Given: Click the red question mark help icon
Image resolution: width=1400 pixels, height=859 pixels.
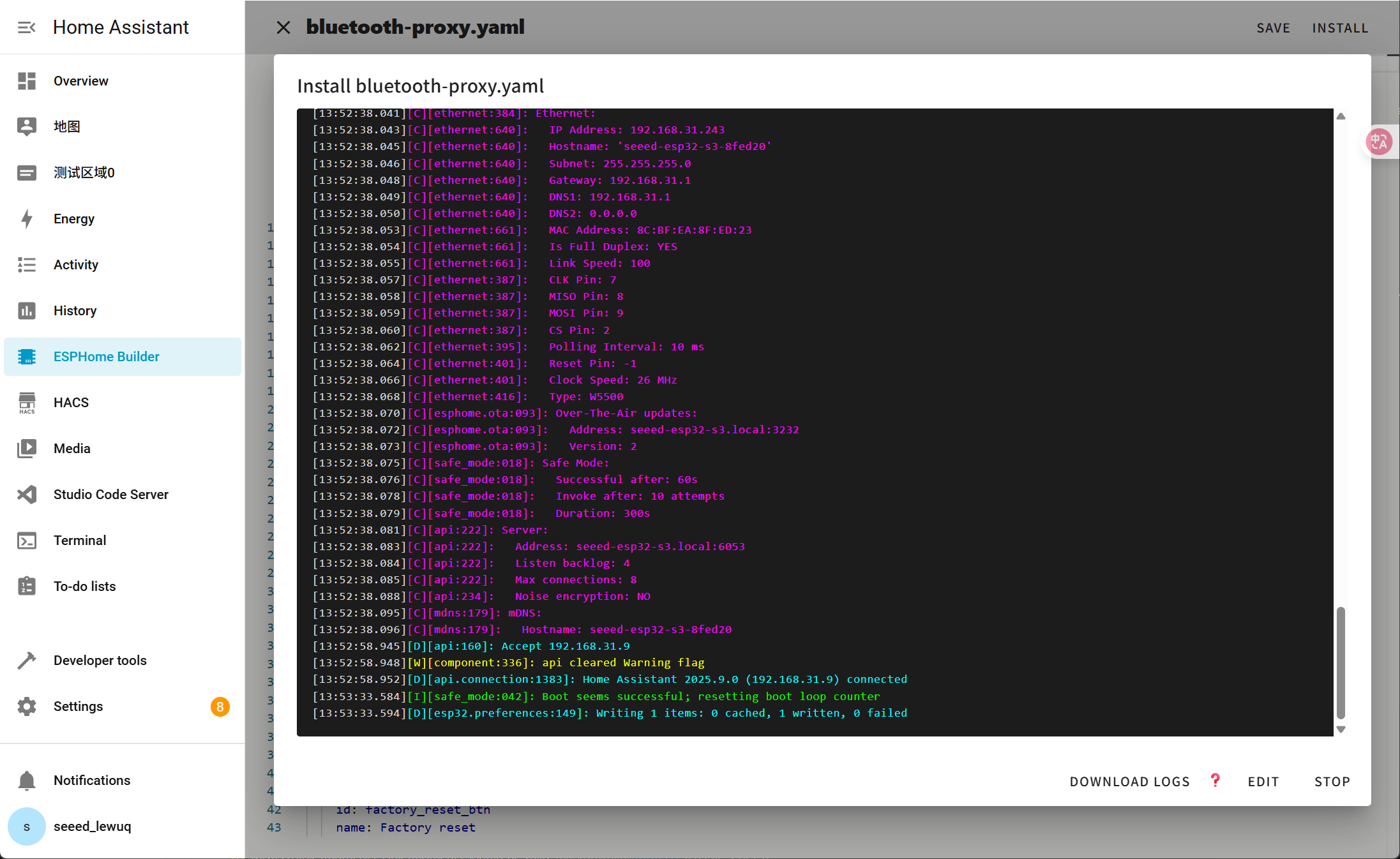Looking at the screenshot, I should tap(1215, 780).
